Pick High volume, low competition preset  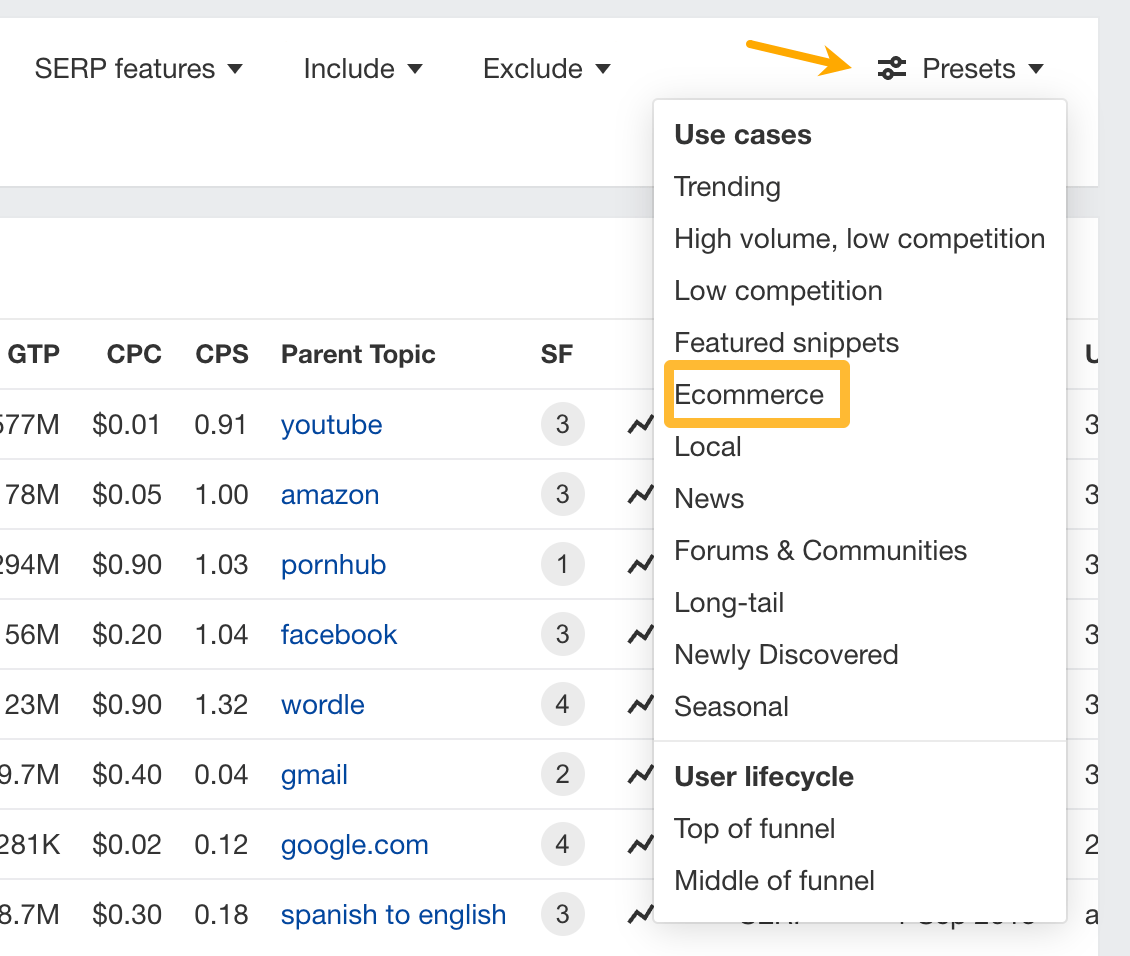pyautogui.click(x=859, y=239)
